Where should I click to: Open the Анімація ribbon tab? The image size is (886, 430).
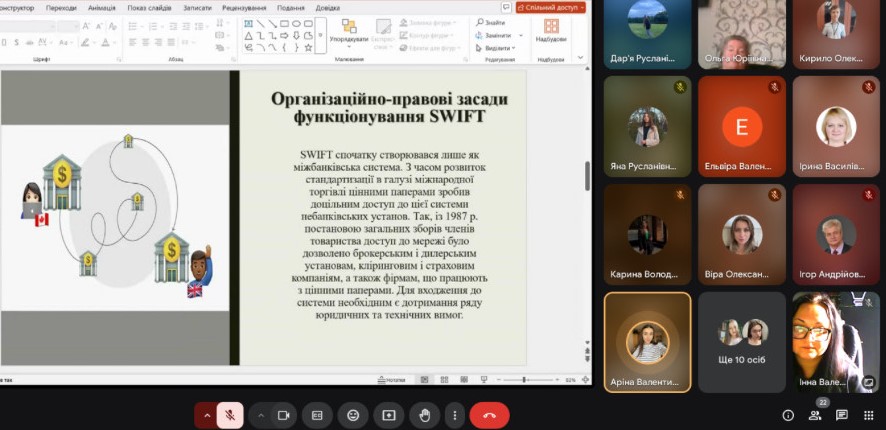pos(101,7)
